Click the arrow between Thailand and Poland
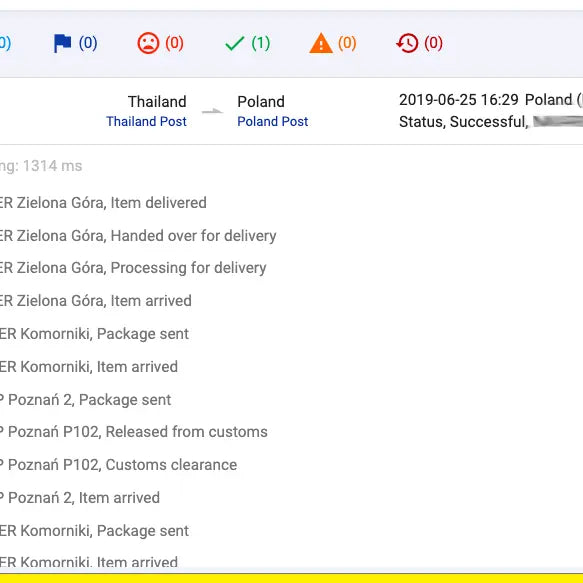The width and height of the screenshot is (583, 583). (212, 111)
